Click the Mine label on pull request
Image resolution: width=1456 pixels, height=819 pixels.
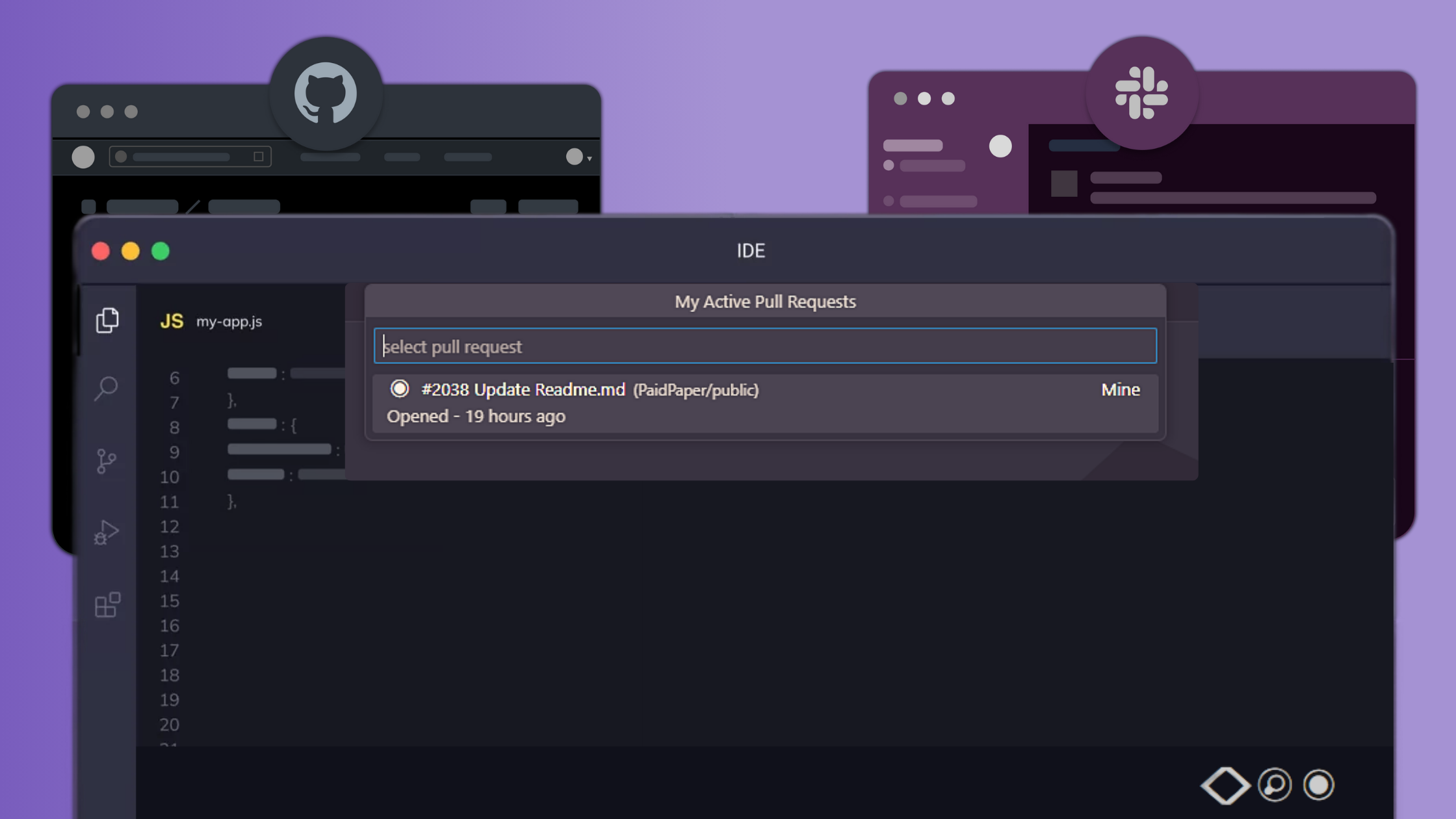[1121, 389]
